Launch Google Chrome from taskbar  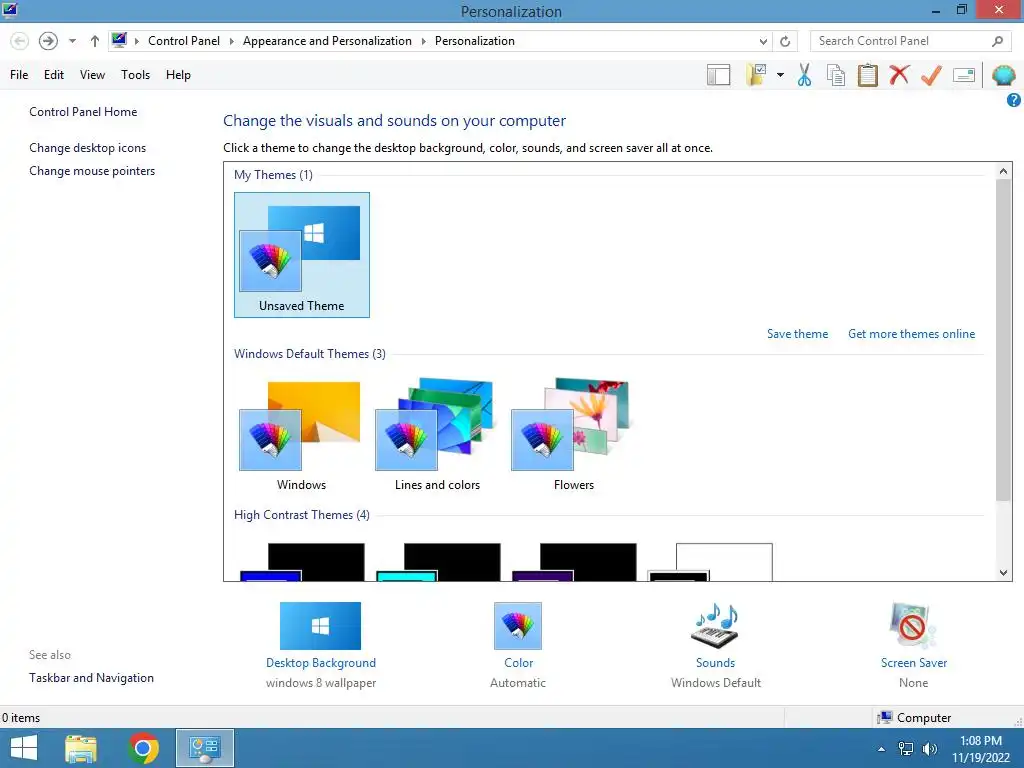[x=144, y=748]
